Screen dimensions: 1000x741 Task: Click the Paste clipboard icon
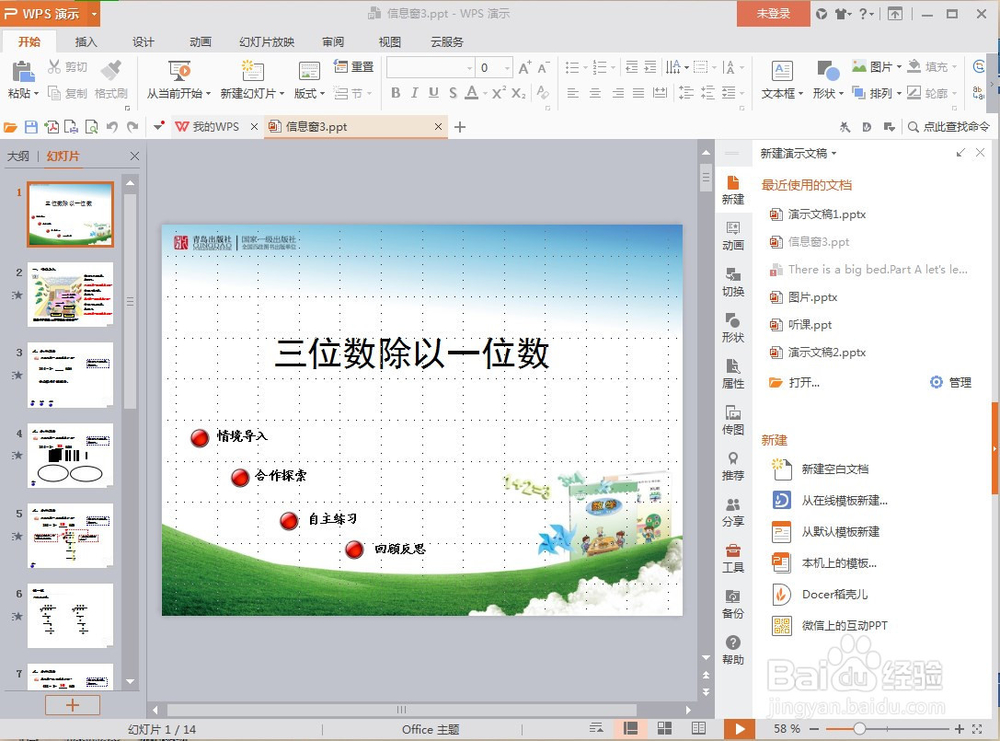coord(23,71)
